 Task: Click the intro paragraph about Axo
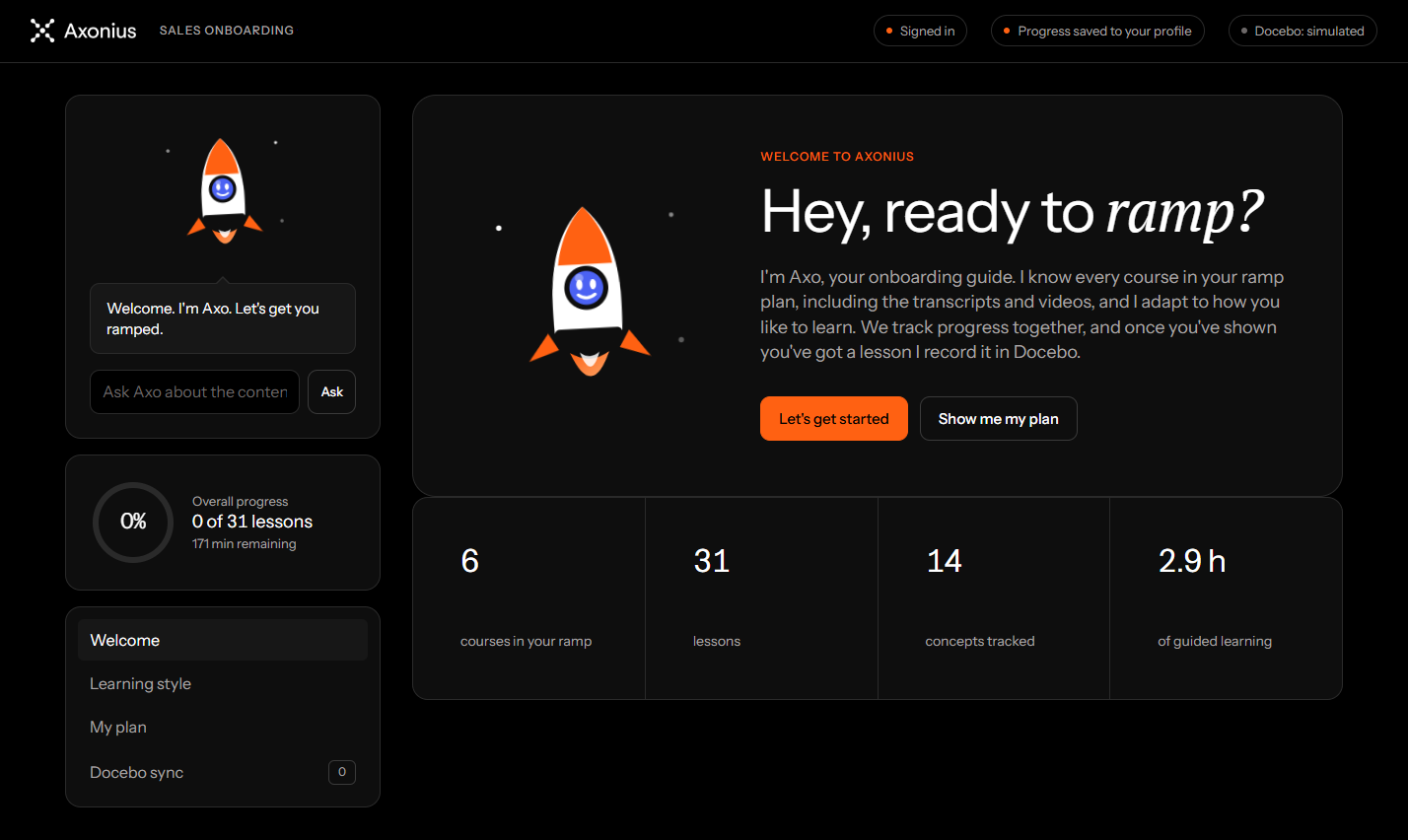tap(1022, 315)
